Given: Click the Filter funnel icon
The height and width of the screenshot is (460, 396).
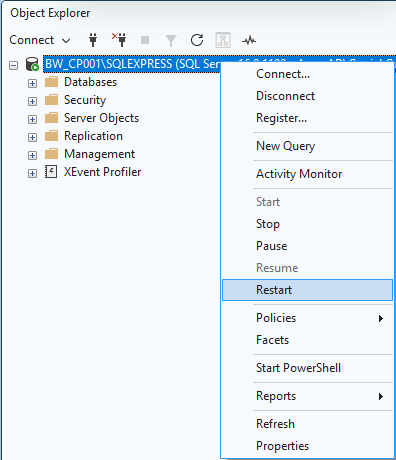Looking at the screenshot, I should point(171,41).
